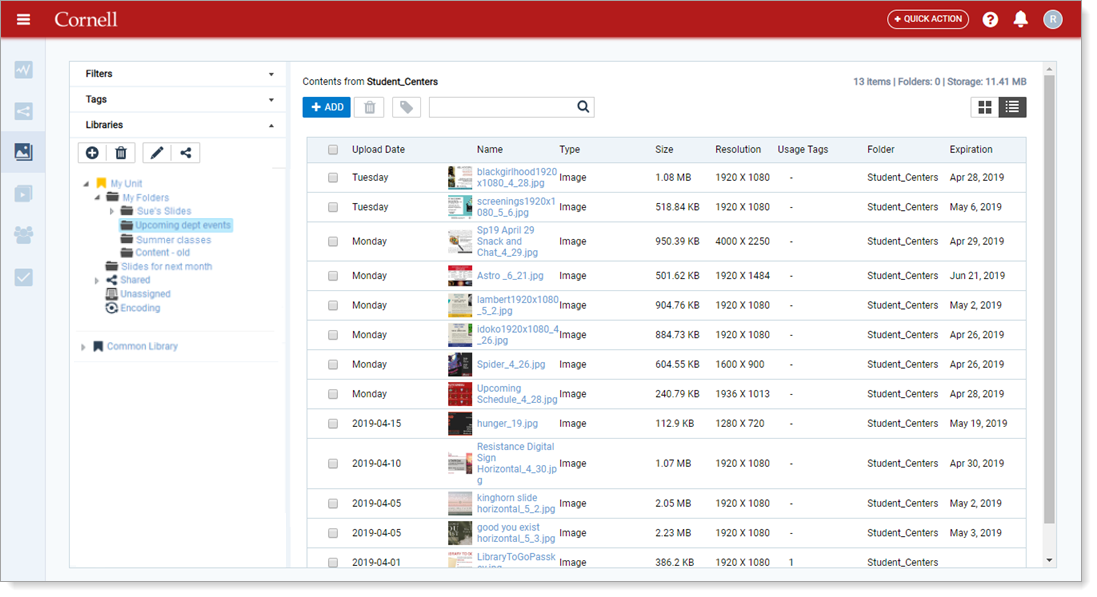The height and width of the screenshot is (597, 1097).
Task: Share the selected library folder
Action: coord(185,153)
